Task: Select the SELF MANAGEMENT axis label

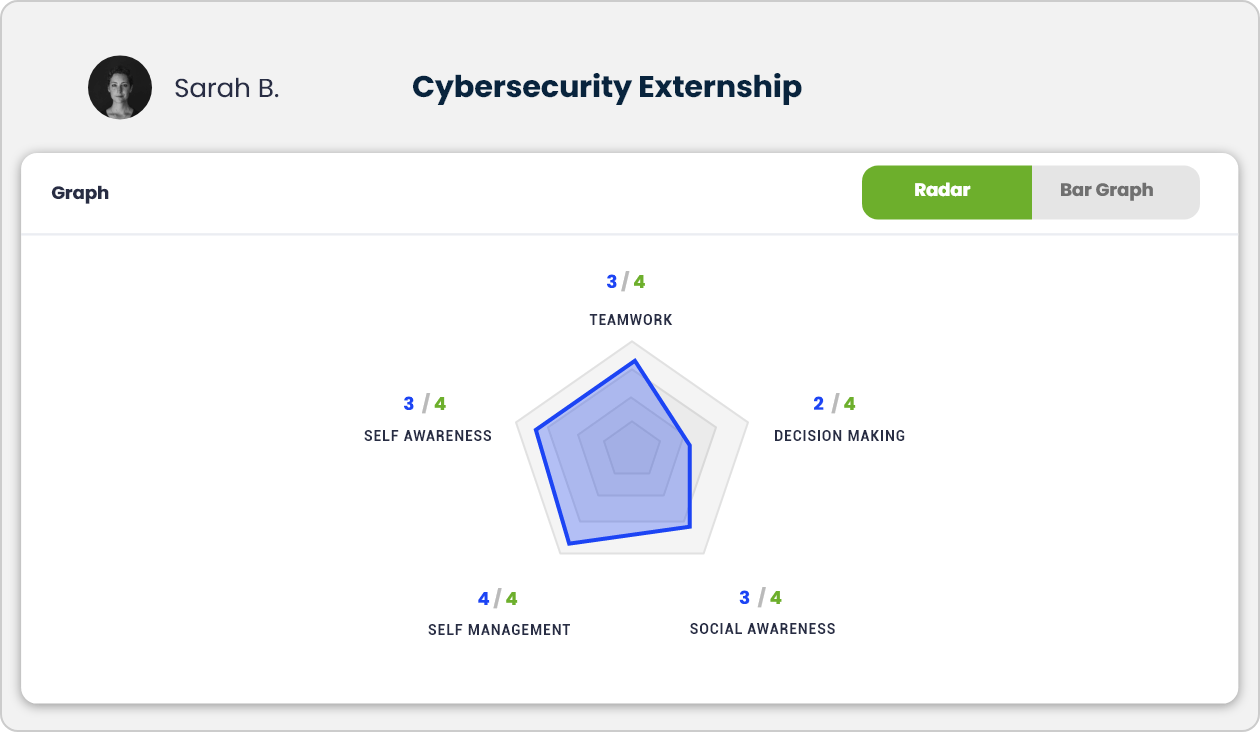Action: coord(499,630)
